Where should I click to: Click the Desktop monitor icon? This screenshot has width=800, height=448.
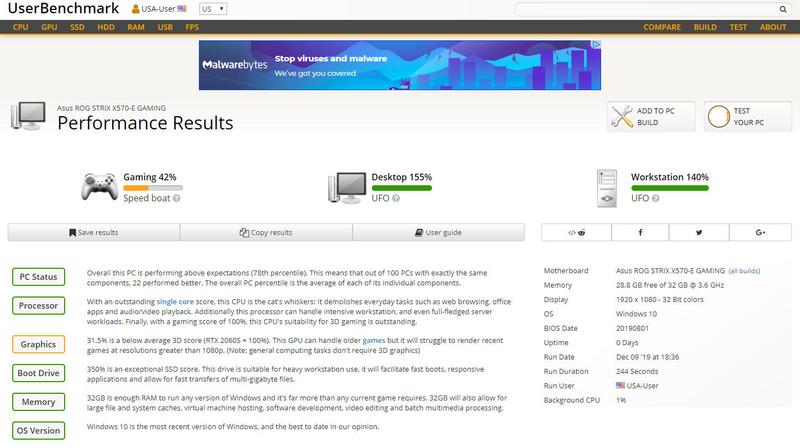click(x=347, y=188)
